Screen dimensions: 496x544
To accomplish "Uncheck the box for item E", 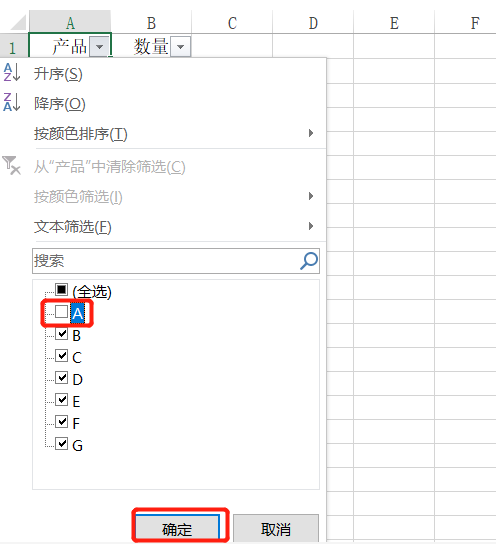I will [x=61, y=400].
